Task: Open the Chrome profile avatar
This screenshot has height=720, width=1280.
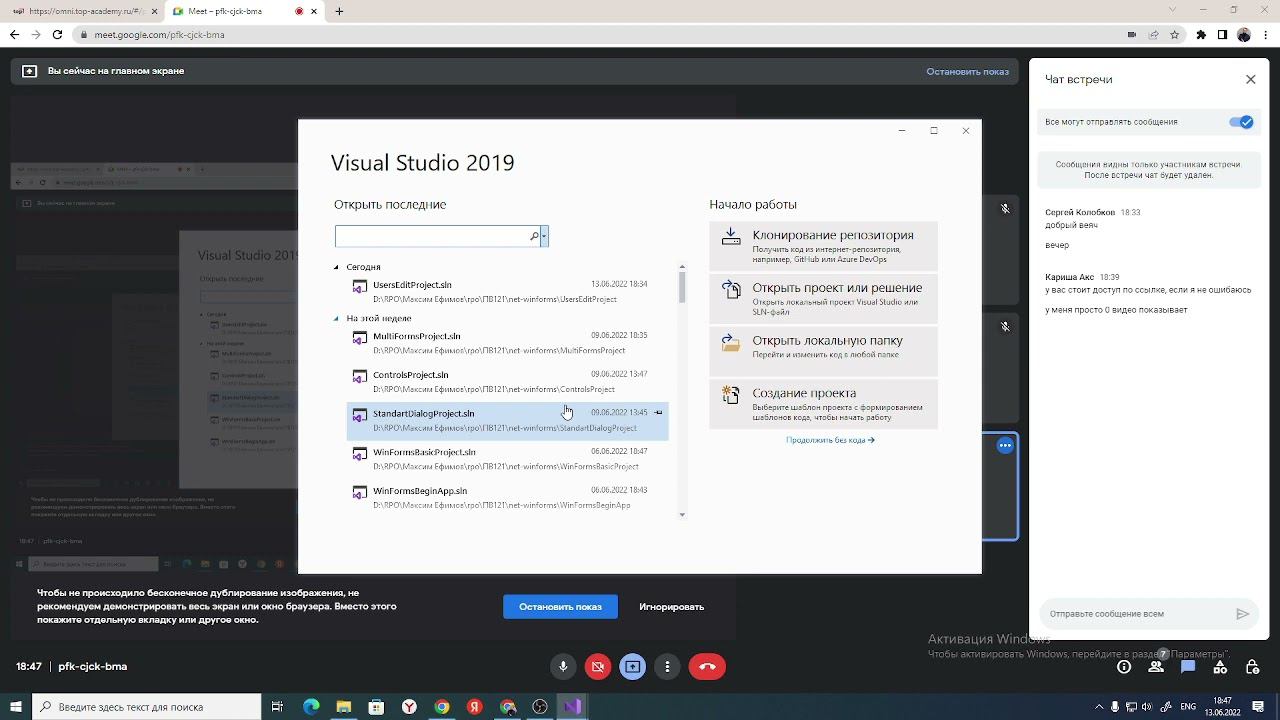Action: point(1244,34)
